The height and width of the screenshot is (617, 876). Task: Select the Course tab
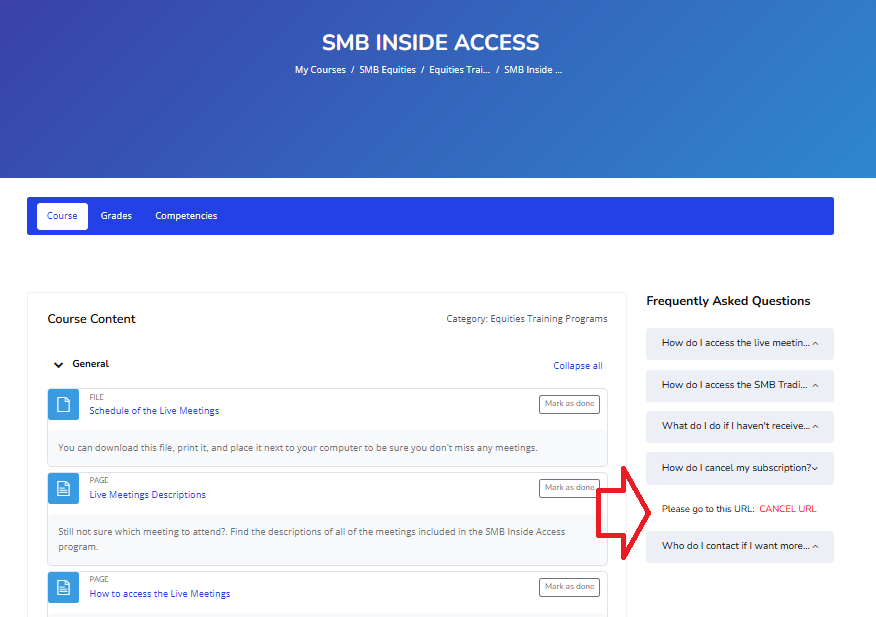[62, 216]
